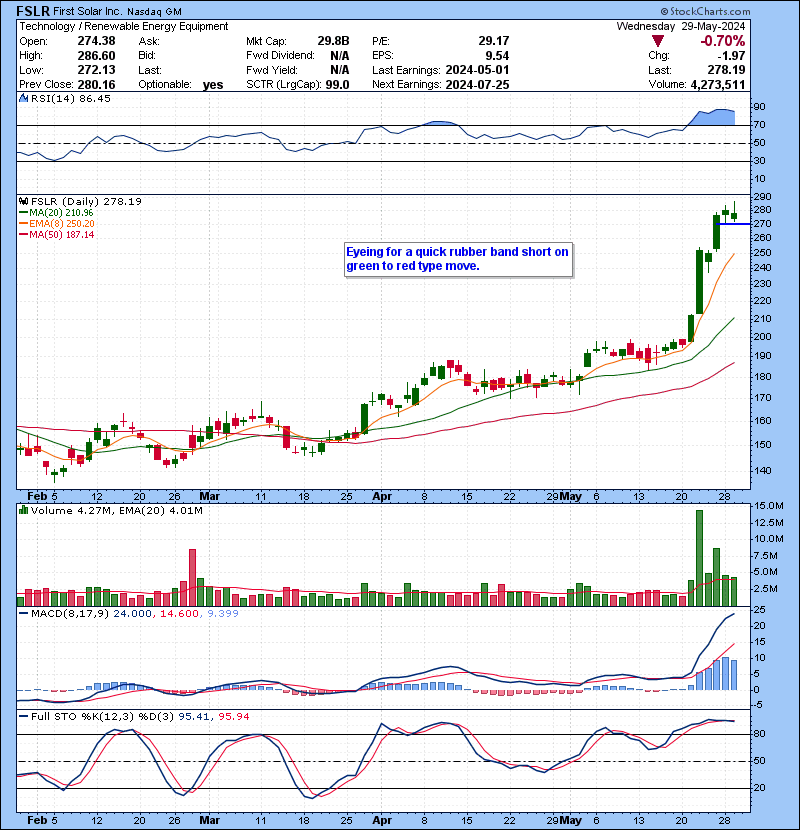Click the -0.70% change percentage

pyautogui.click(x=723, y=41)
